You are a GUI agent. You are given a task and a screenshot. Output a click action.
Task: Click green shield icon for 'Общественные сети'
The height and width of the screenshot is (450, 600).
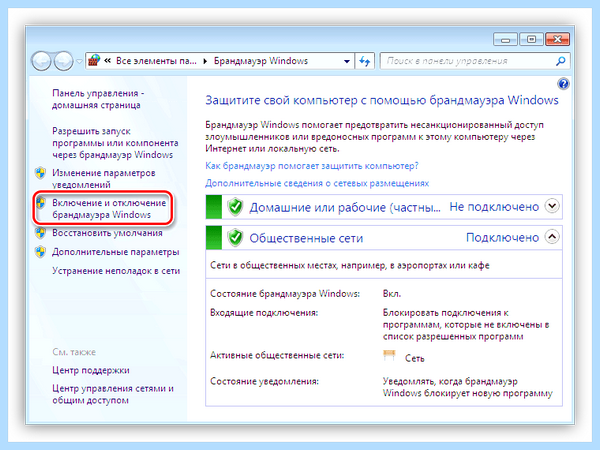tap(235, 238)
